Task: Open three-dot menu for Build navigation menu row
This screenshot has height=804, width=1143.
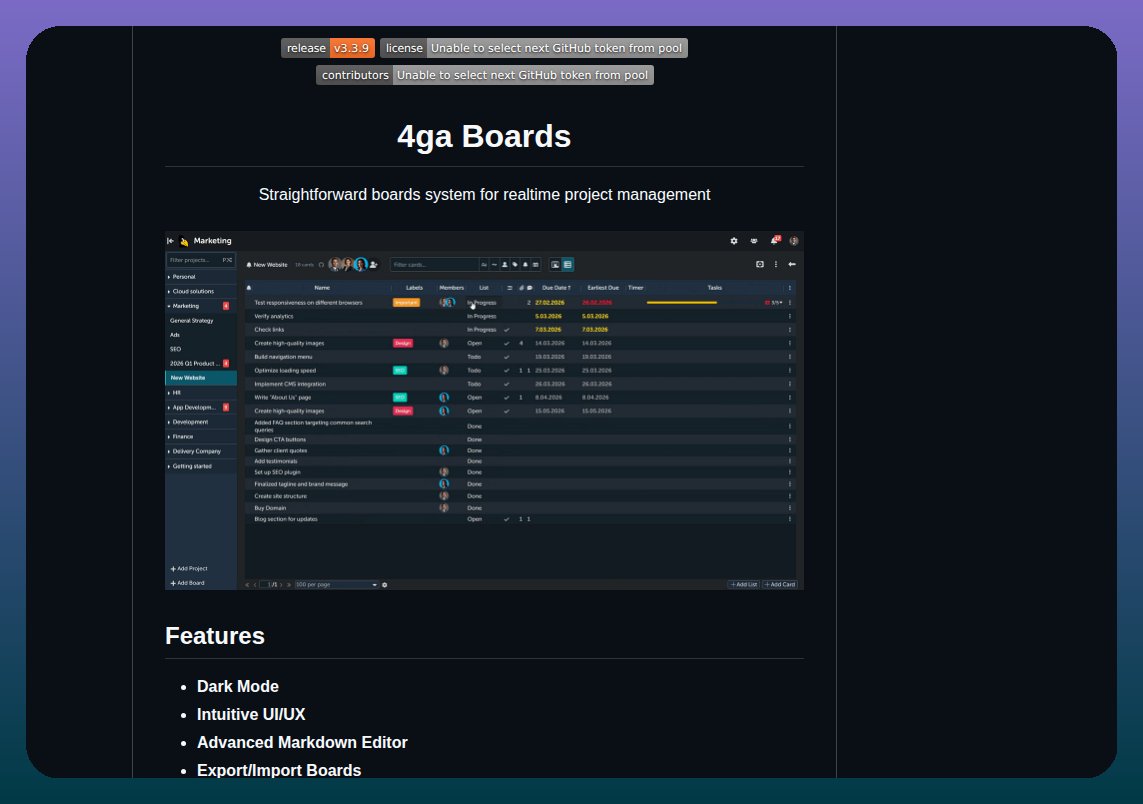Action: click(789, 357)
